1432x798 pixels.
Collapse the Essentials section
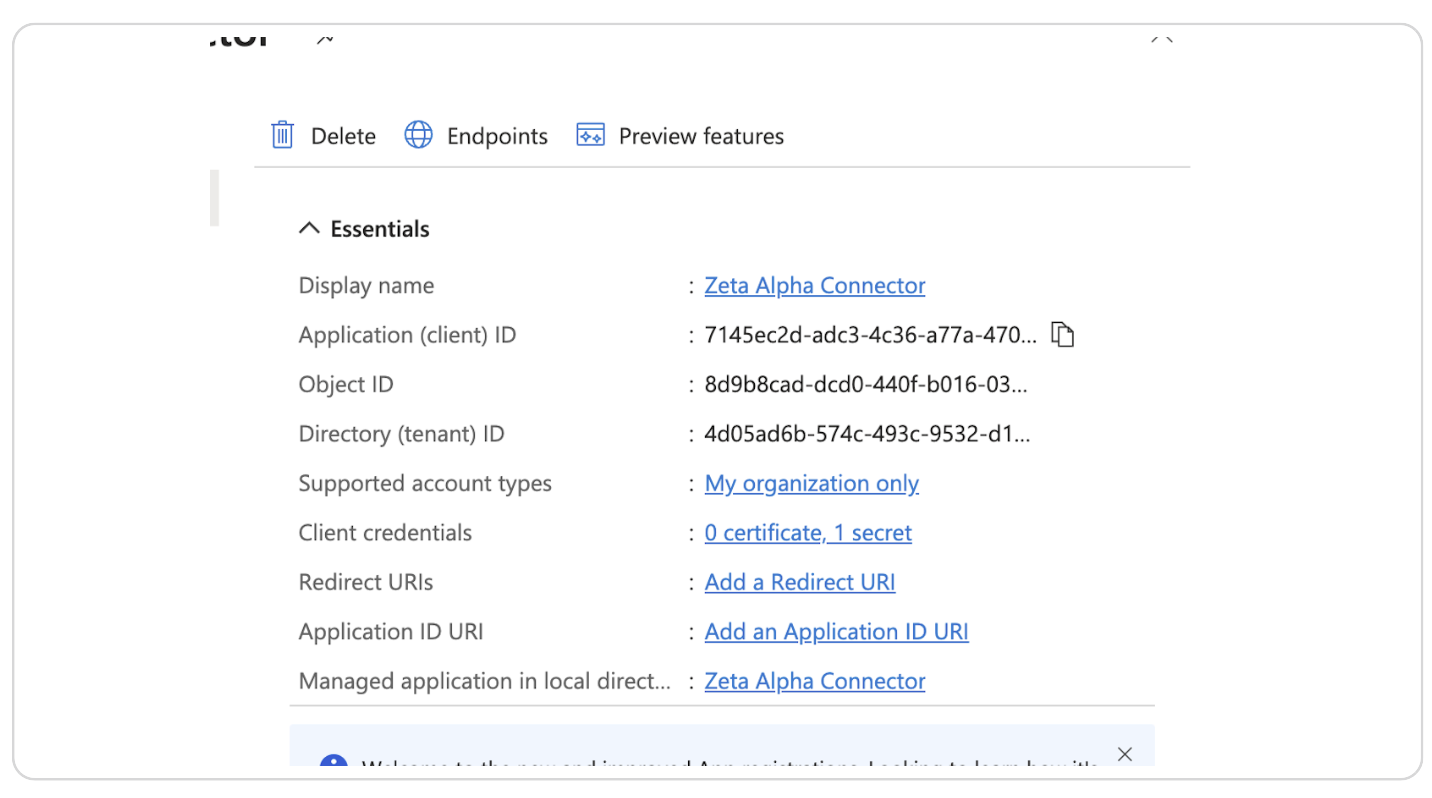coord(308,227)
